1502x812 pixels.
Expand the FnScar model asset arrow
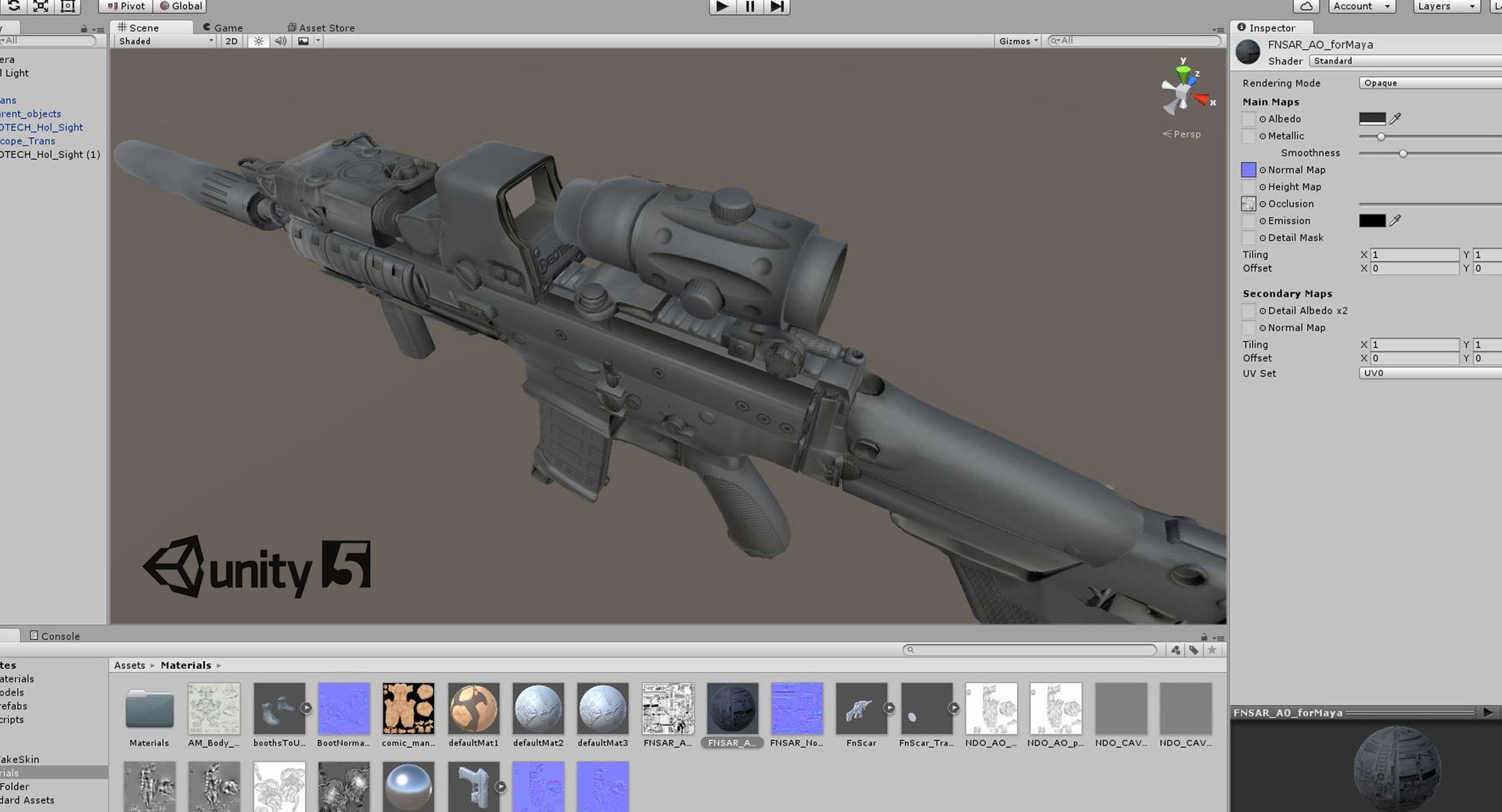point(889,708)
